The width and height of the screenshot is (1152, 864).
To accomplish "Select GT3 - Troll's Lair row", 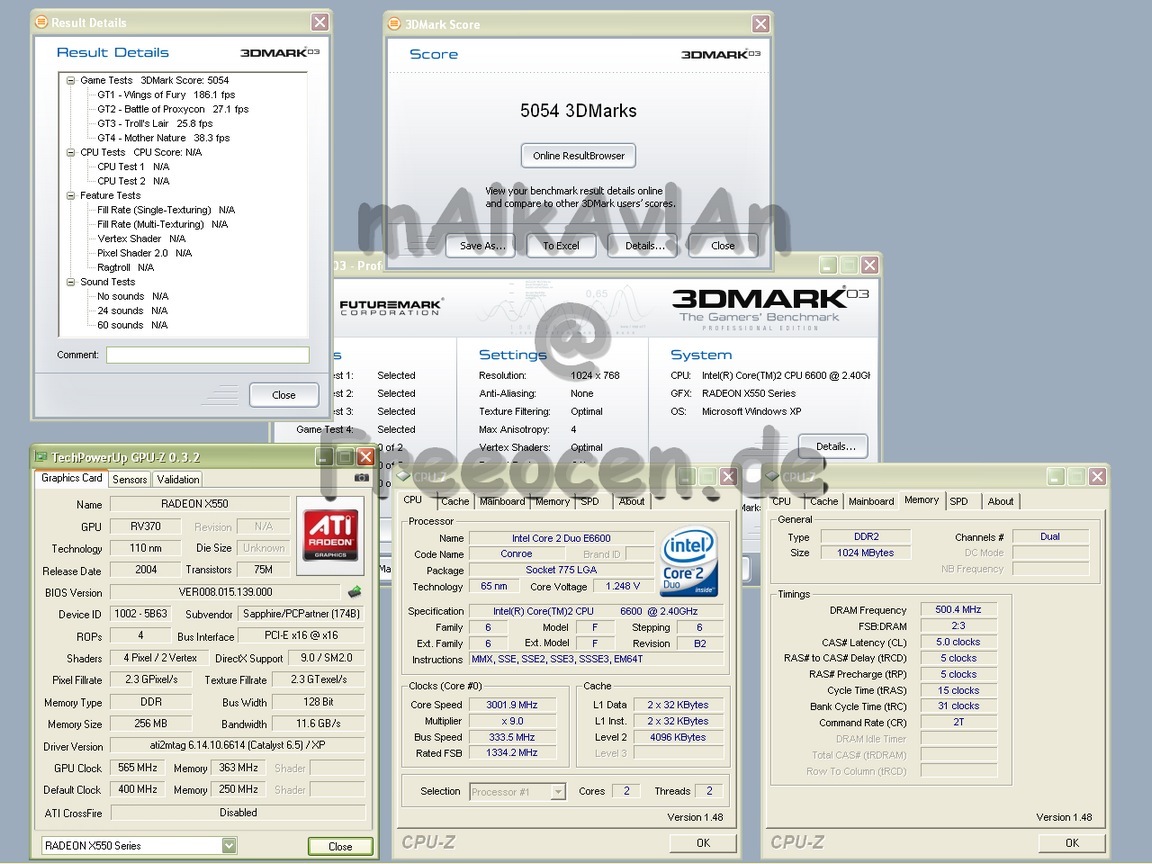I will point(155,123).
